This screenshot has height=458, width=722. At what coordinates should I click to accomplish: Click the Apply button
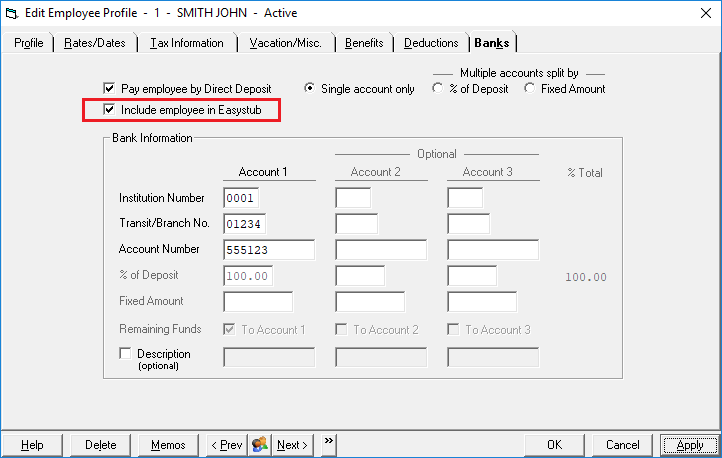[x=690, y=445]
